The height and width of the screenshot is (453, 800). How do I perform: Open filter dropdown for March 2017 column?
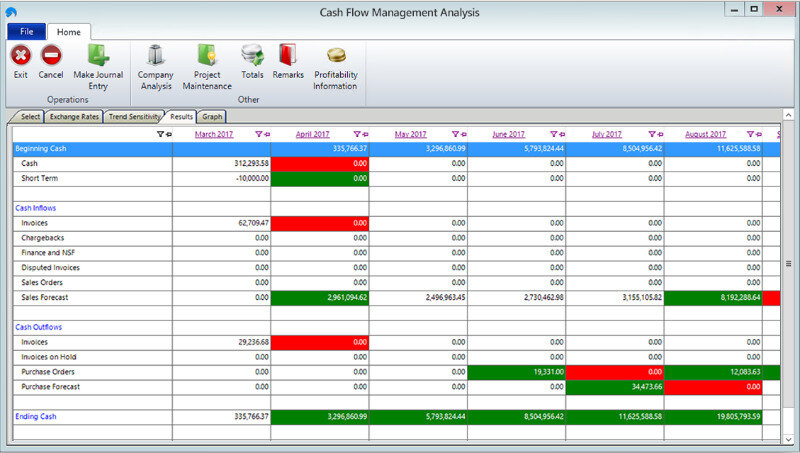pyautogui.click(x=259, y=134)
